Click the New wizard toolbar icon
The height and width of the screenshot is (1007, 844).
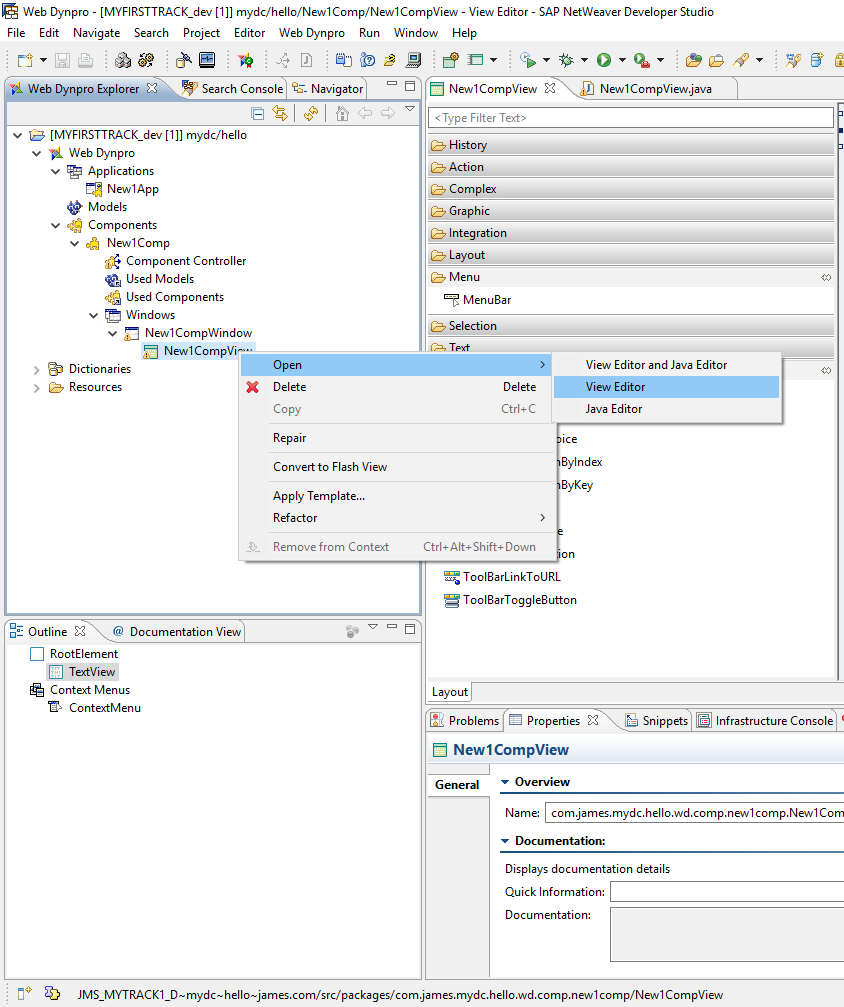[25, 60]
